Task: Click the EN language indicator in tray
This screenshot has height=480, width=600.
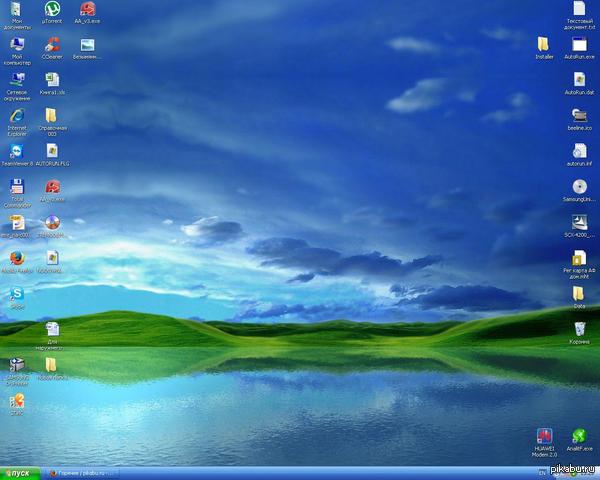Action: click(541, 473)
